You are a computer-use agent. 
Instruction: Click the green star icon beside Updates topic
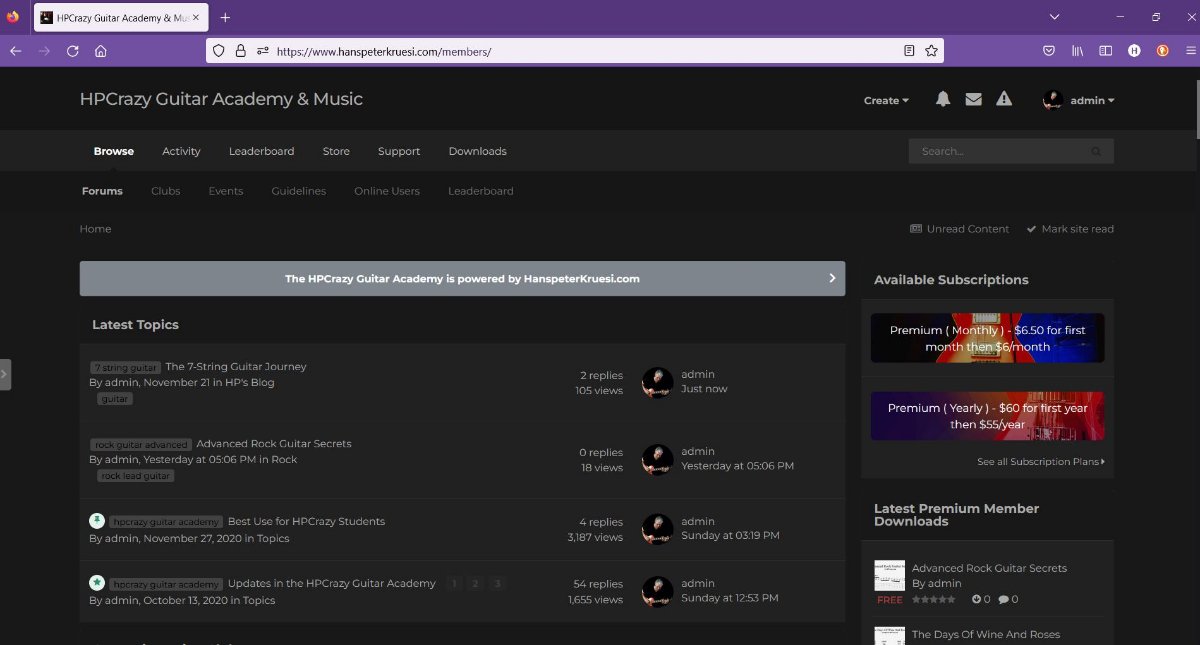click(x=97, y=583)
